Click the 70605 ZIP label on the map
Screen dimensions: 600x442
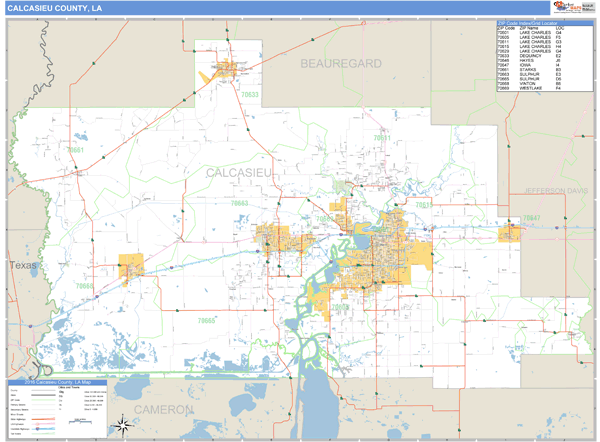340,307
